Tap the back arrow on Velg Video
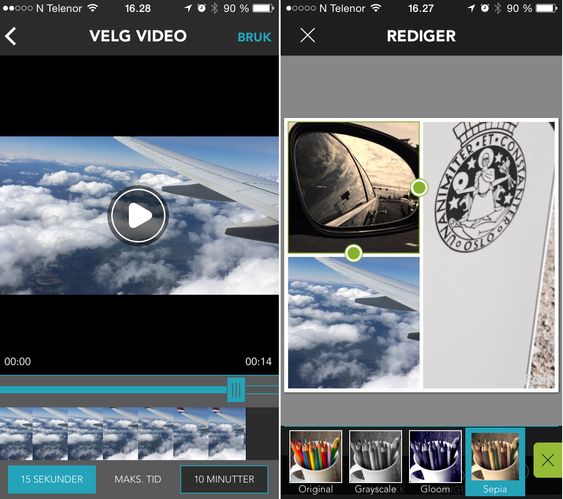 (x=11, y=36)
